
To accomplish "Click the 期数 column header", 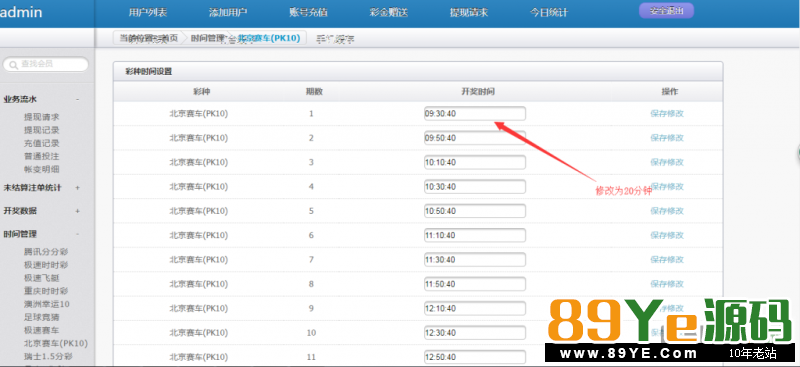I will [314, 92].
